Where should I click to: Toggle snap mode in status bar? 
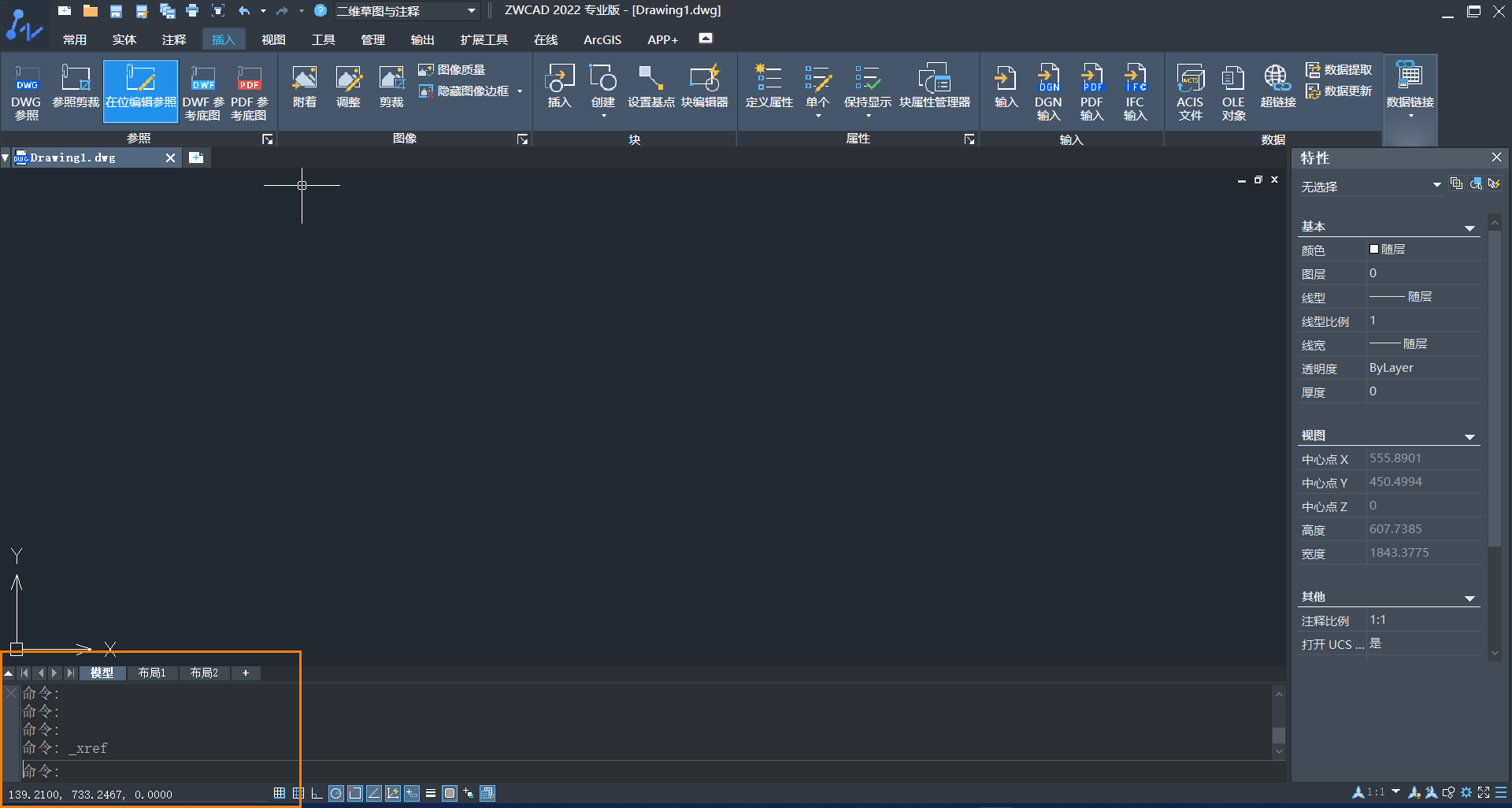coord(280,793)
